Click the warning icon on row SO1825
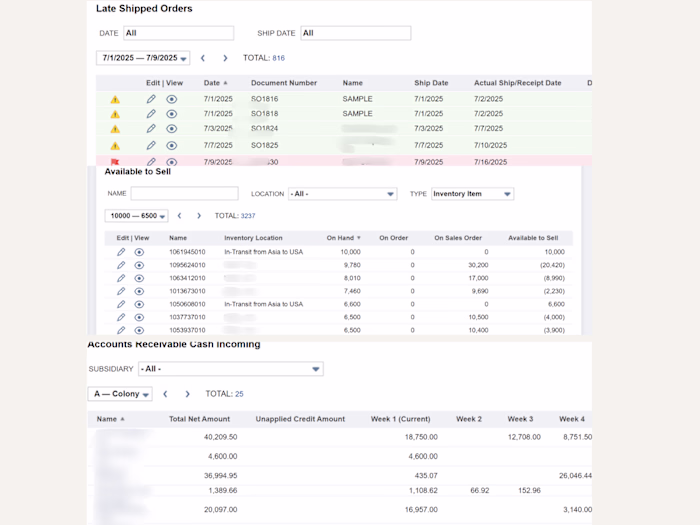The image size is (700, 525). pos(115,146)
